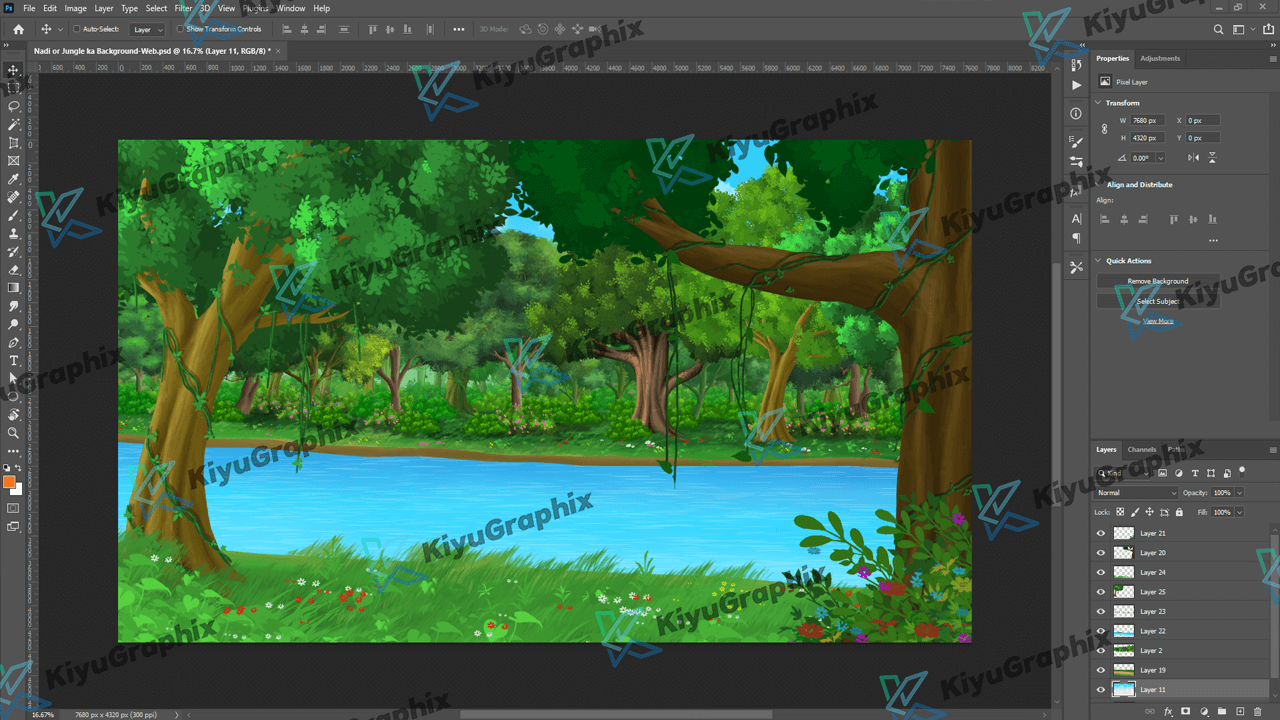
Task: Click the View More link
Action: click(1158, 321)
